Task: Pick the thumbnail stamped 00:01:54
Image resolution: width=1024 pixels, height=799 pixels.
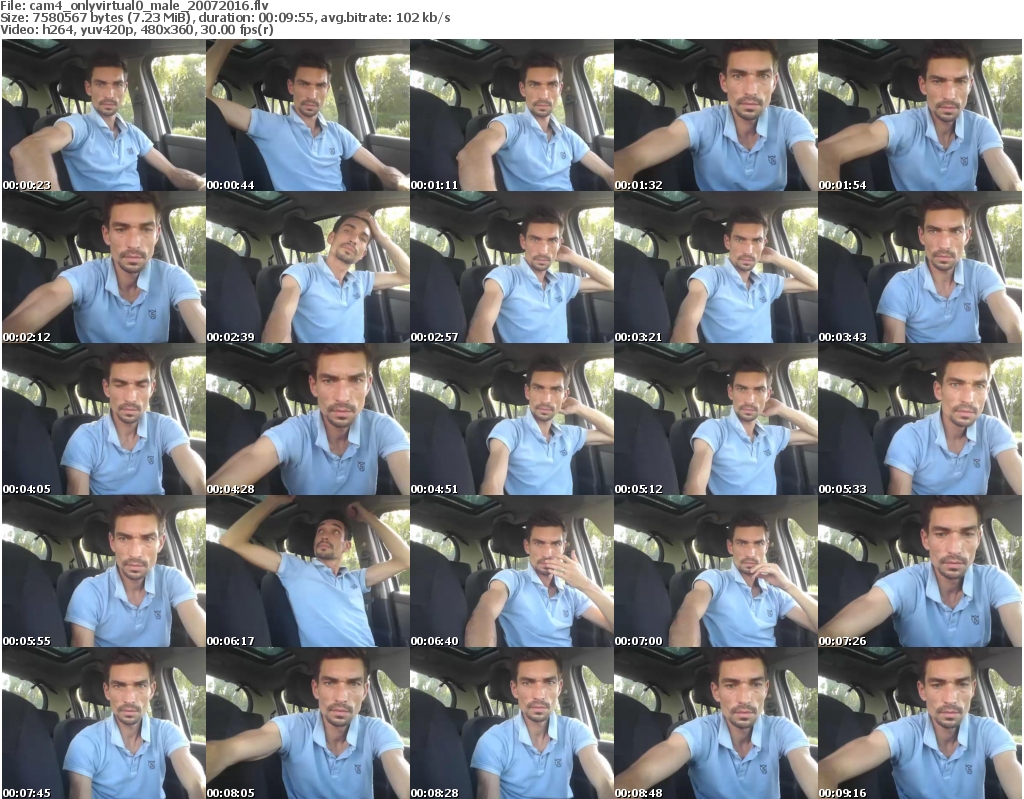Action: [x=920, y=115]
